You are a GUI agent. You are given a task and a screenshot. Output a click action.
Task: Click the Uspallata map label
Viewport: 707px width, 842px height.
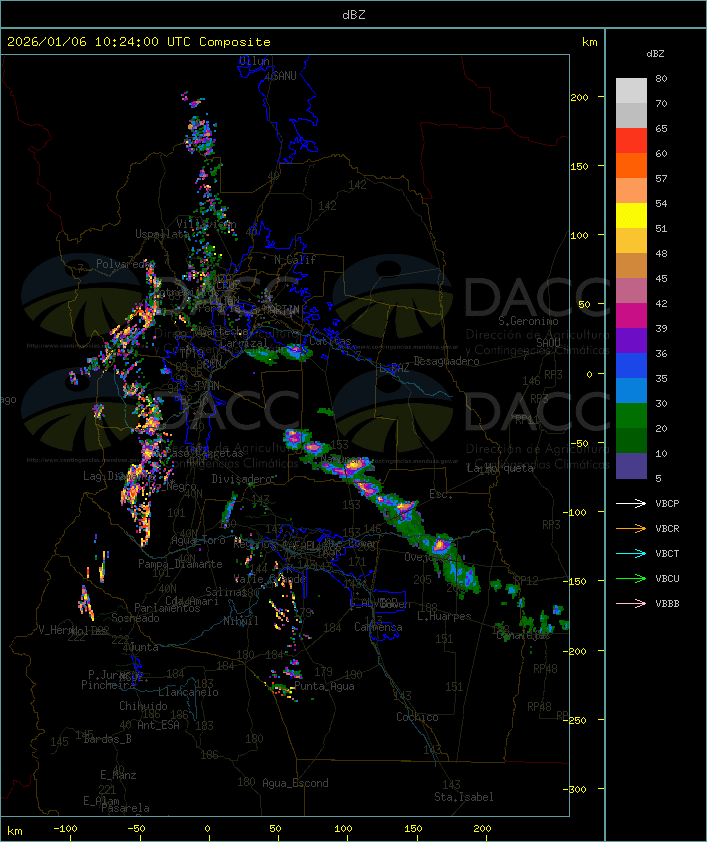point(162,234)
